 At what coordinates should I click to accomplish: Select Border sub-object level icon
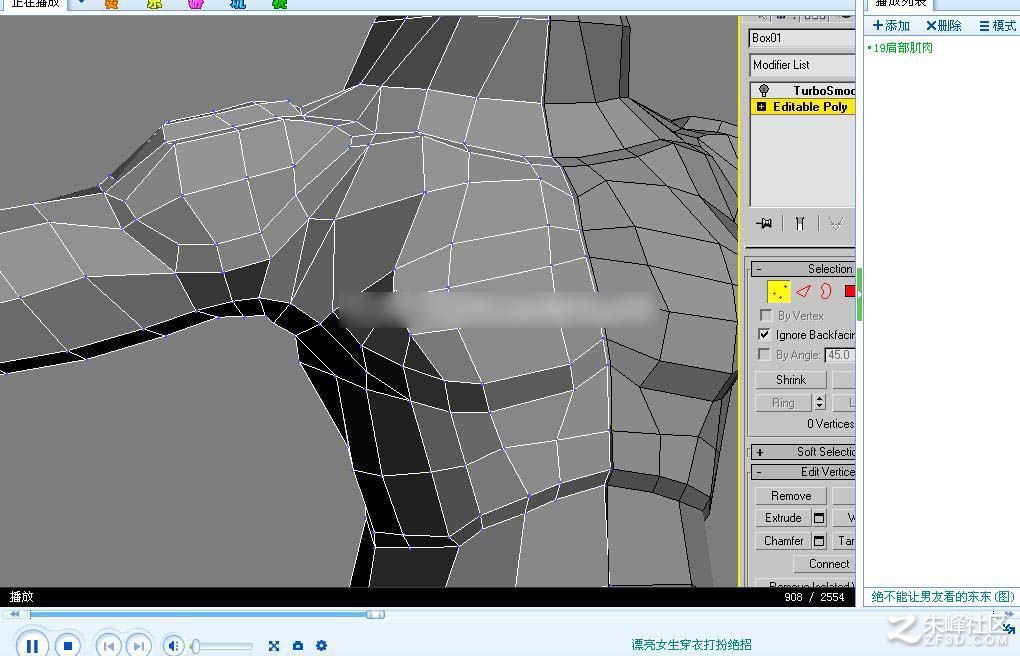pyautogui.click(x=826, y=291)
